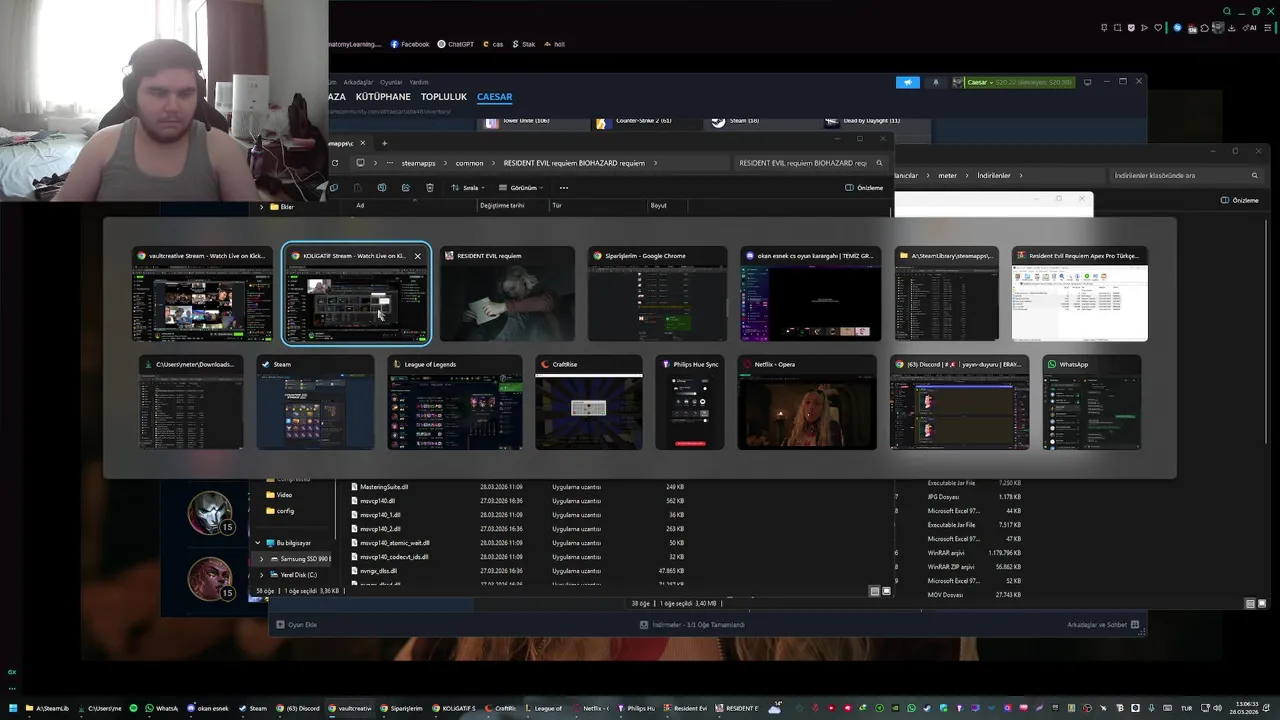Open the Stak bookmark in bookmarks bar

(524, 44)
